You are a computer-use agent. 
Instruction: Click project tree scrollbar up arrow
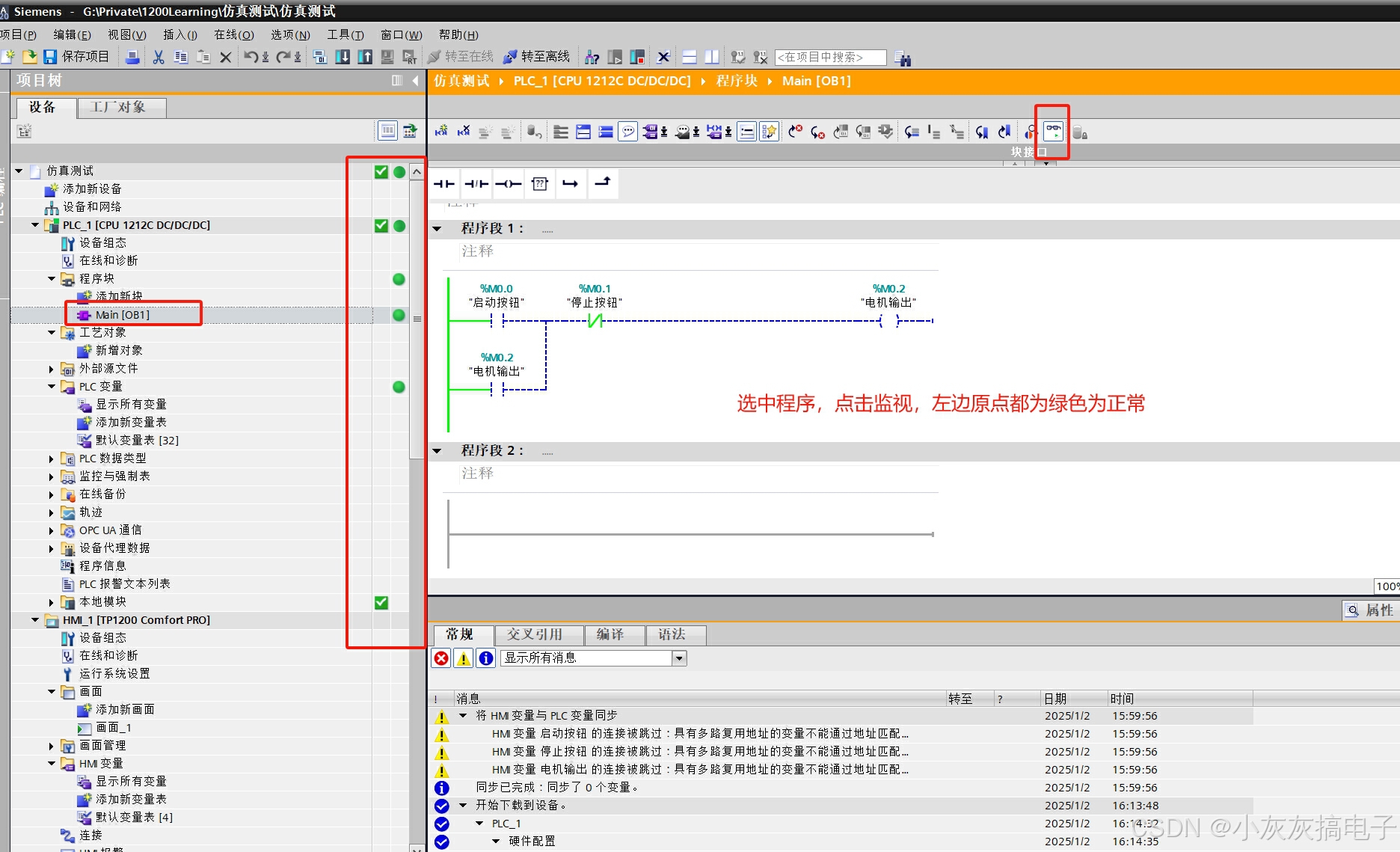coord(417,172)
